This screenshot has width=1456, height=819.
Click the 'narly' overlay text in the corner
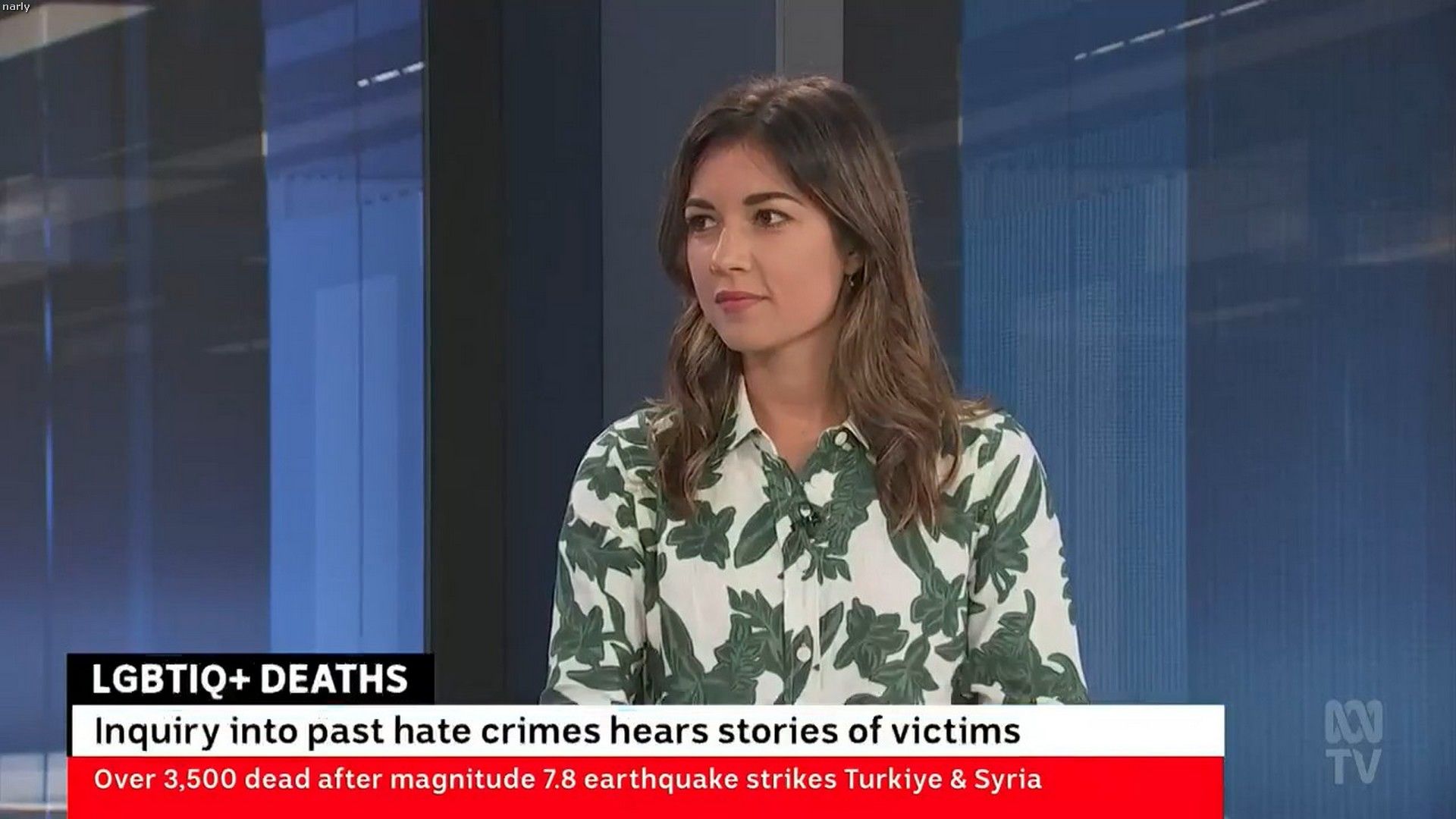[16, 7]
